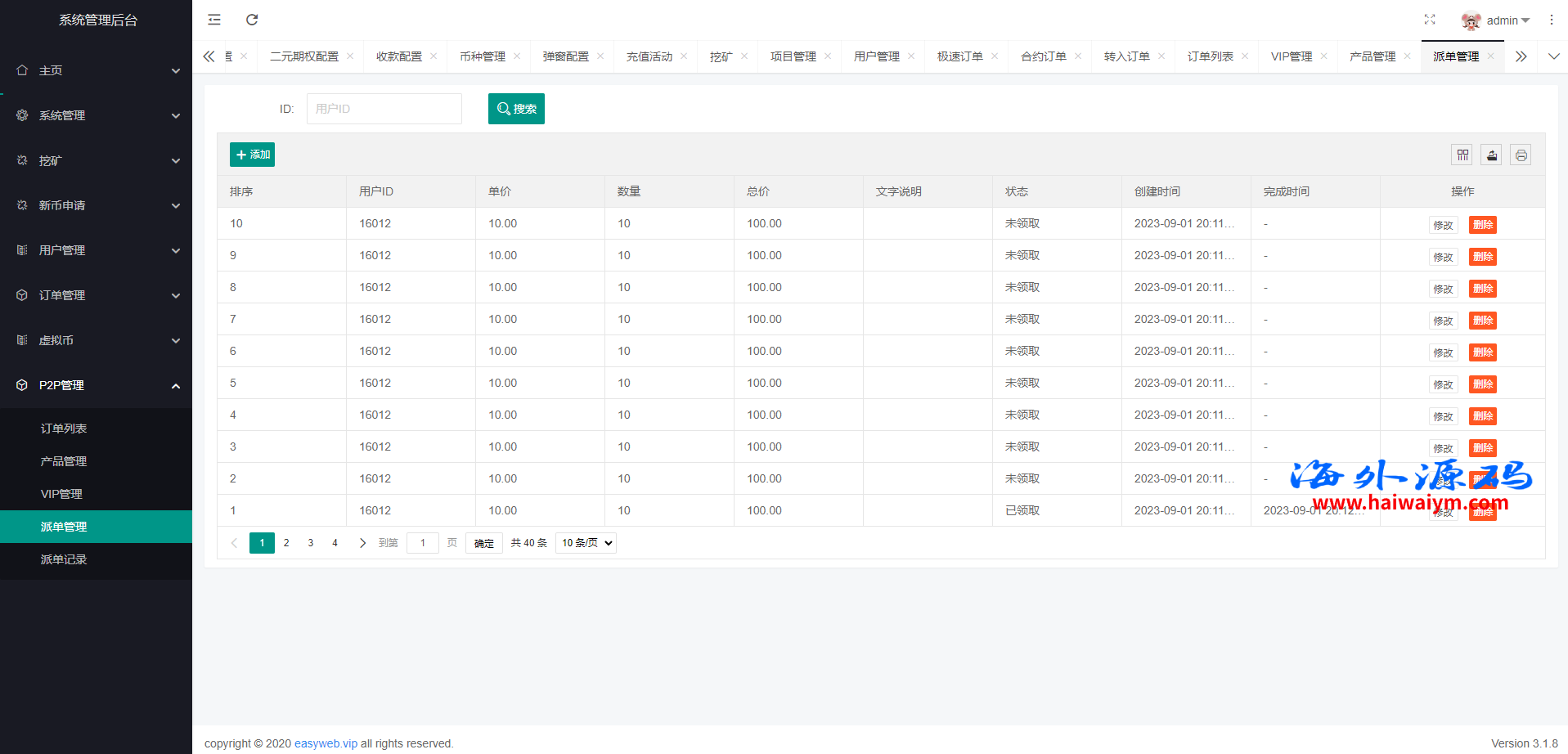Open the admin user dropdown
Image resolution: width=1568 pixels, height=754 pixels.
point(1496,20)
